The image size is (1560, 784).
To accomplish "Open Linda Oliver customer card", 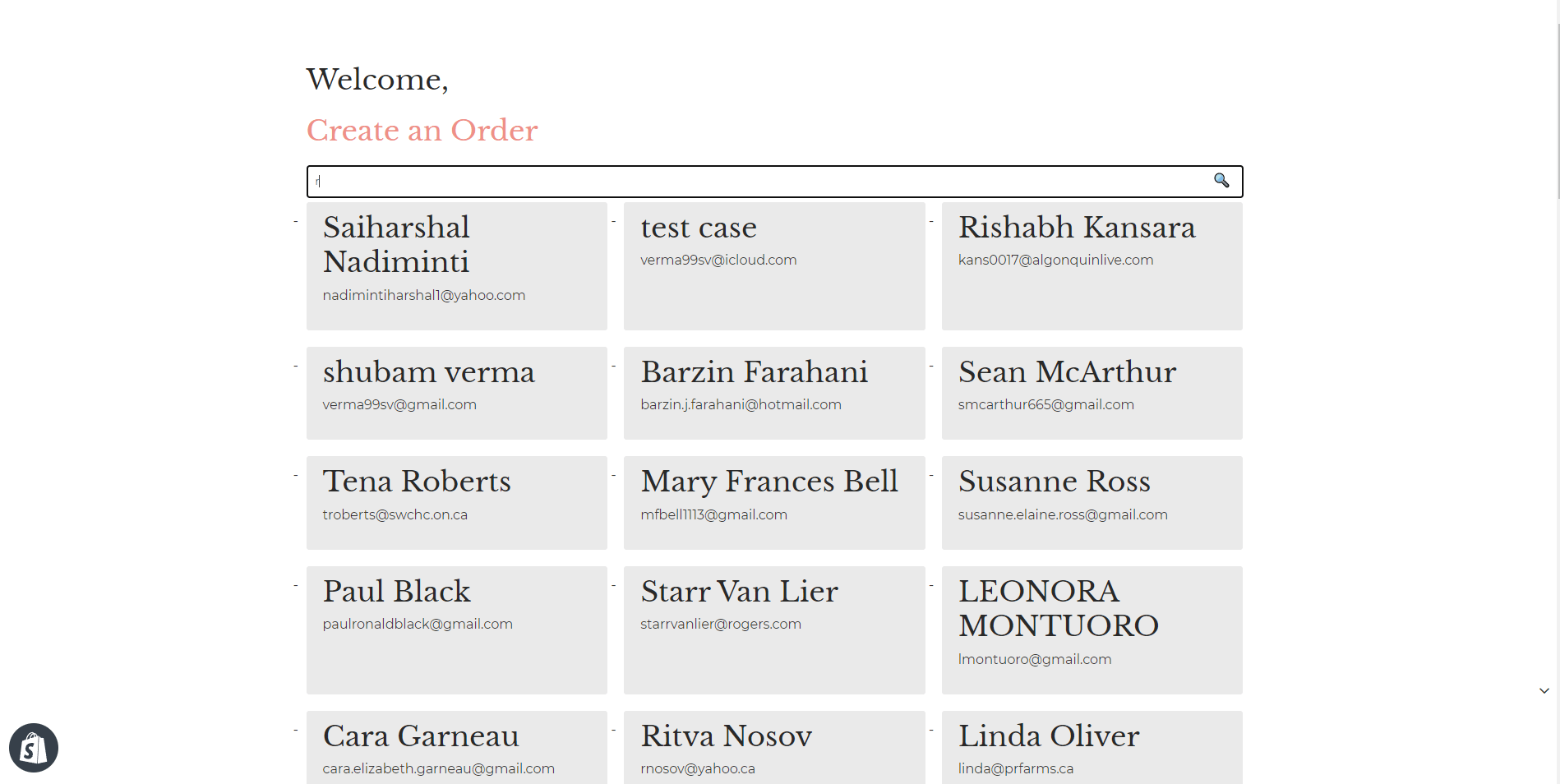I will pyautogui.click(x=1092, y=747).
